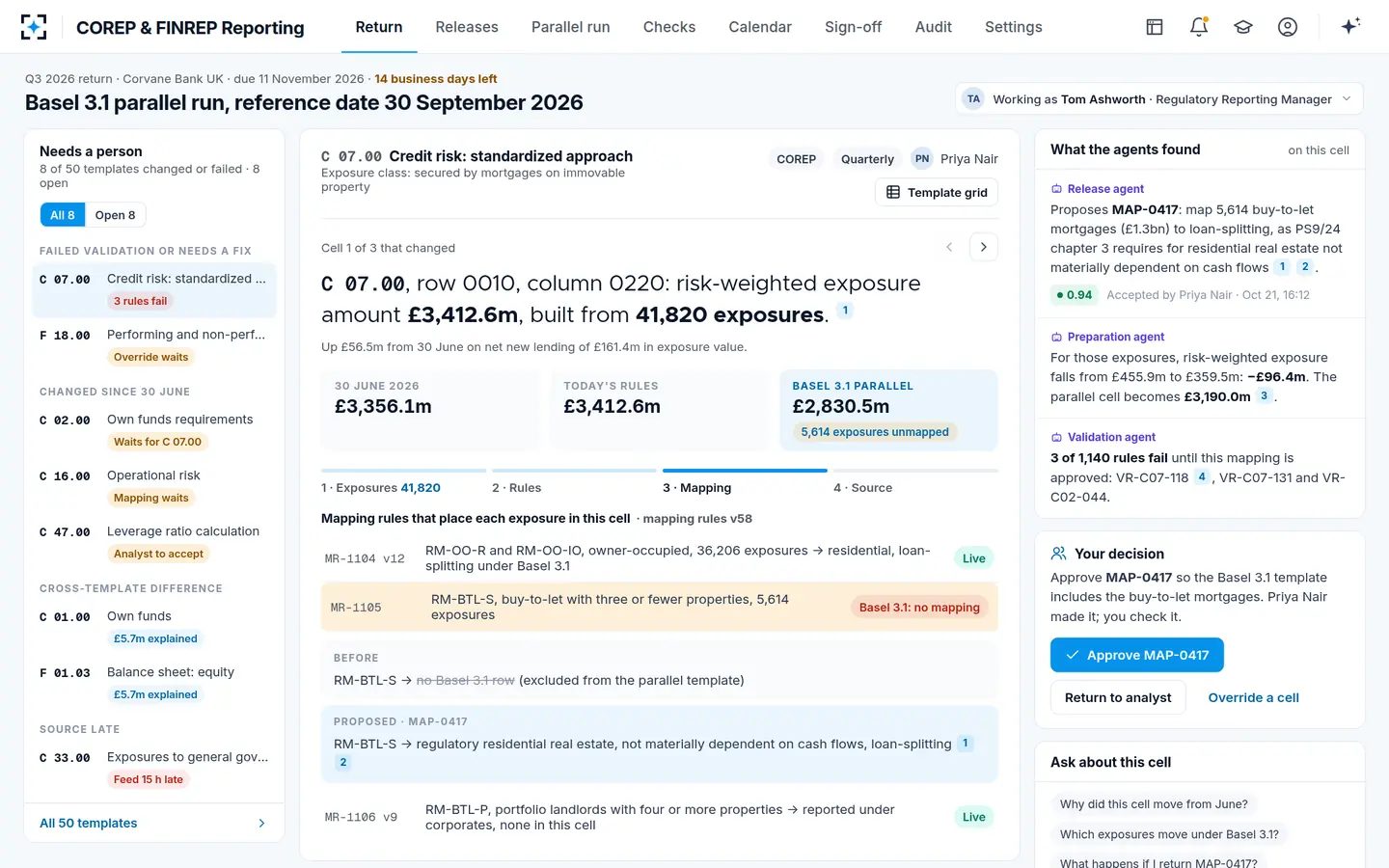Open the Sign-off tab
The width and height of the screenshot is (1389, 868).
[x=854, y=27]
